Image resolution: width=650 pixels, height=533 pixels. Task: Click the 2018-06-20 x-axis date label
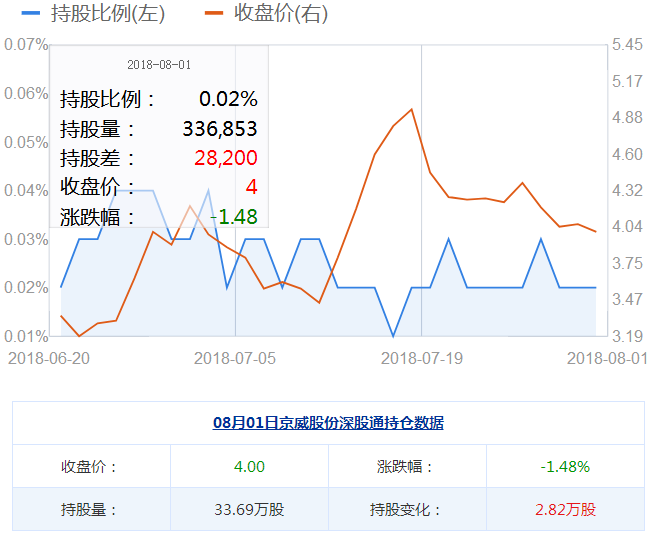coord(49,359)
